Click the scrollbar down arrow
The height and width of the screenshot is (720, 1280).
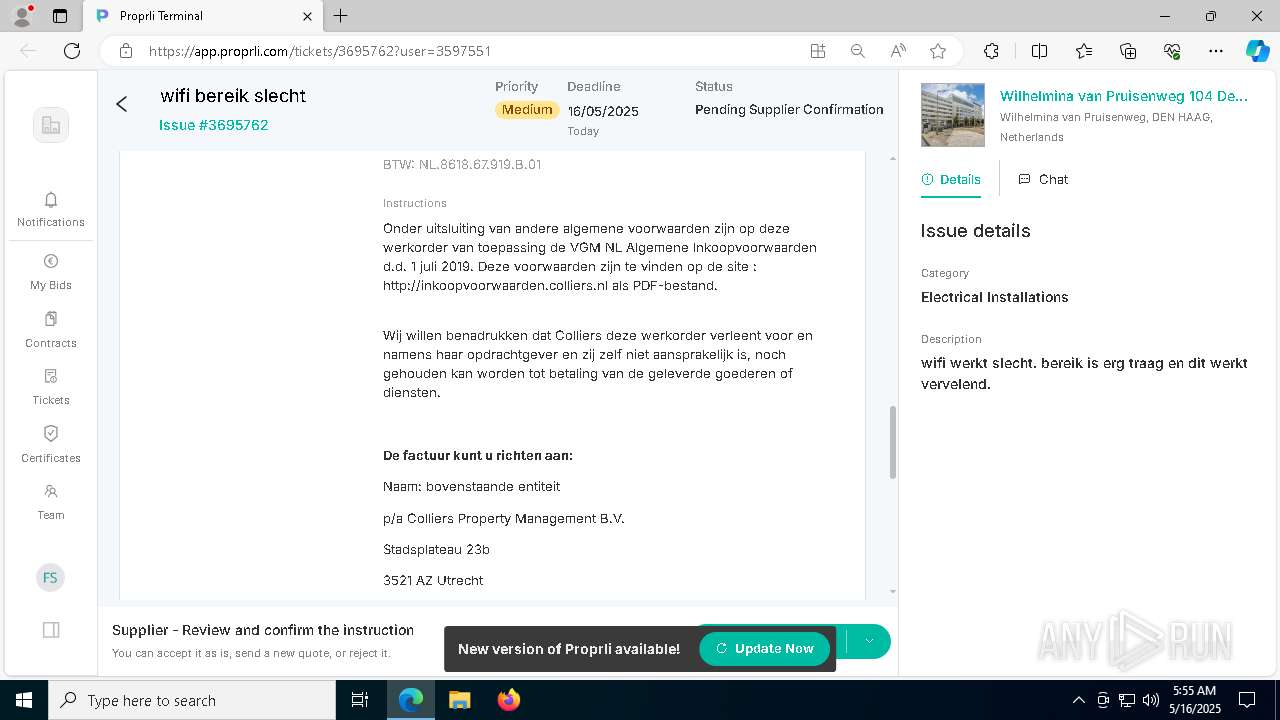[x=893, y=592]
